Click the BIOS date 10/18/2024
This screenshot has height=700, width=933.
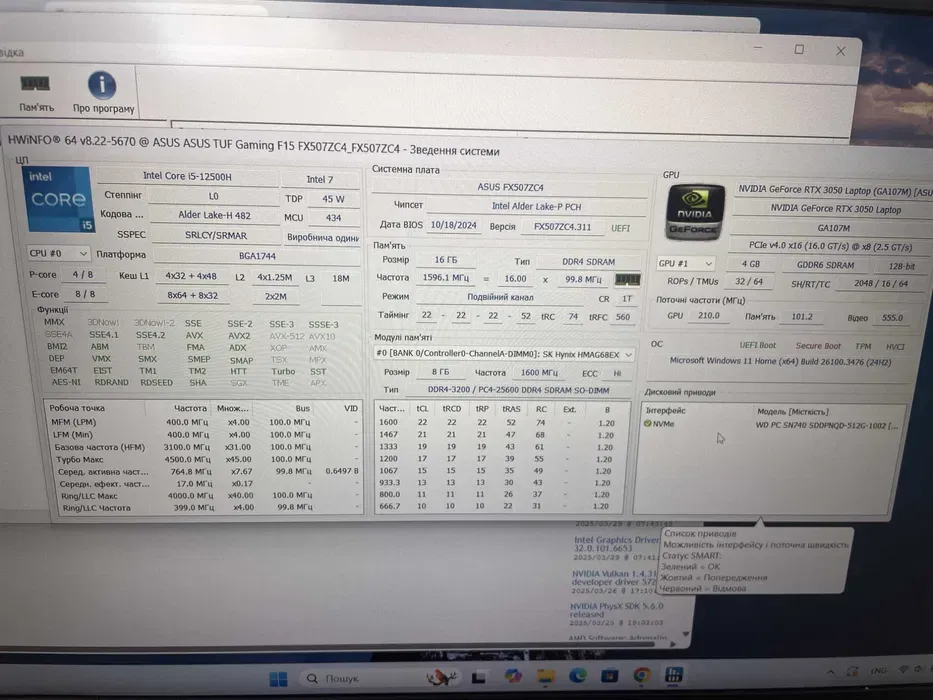pyautogui.click(x=453, y=225)
